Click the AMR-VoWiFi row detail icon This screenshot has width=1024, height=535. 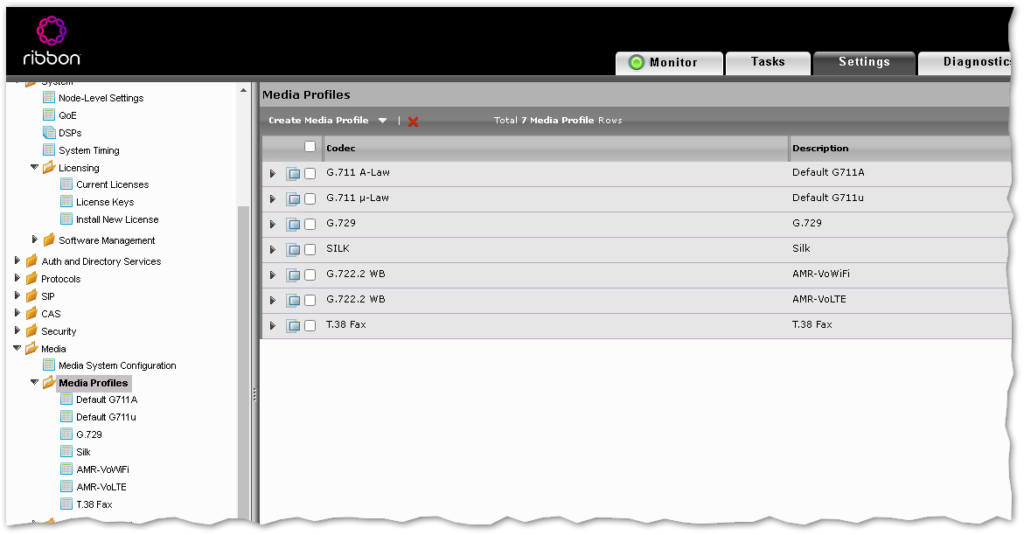(x=294, y=275)
